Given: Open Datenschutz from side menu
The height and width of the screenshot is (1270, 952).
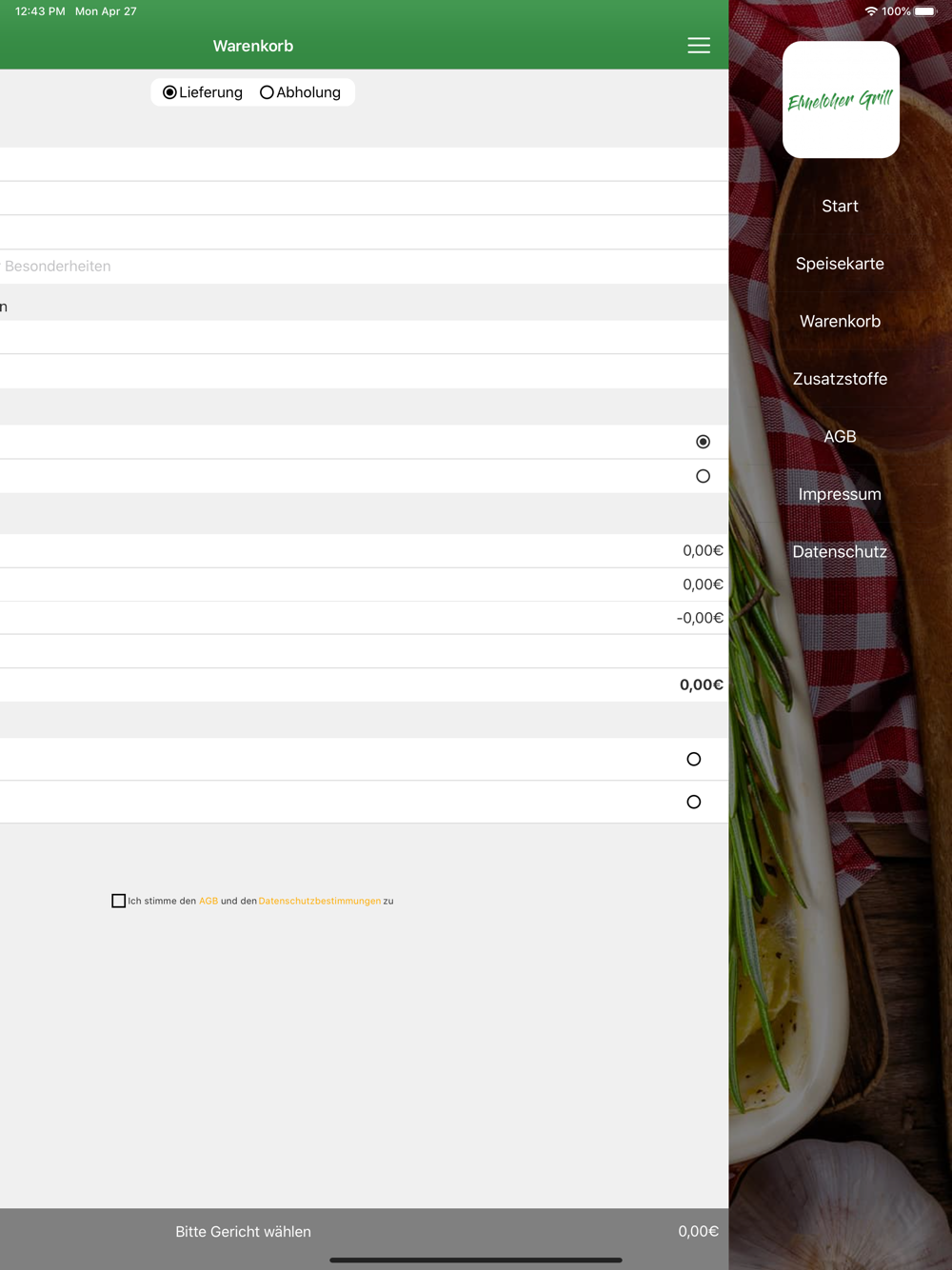Looking at the screenshot, I should pyautogui.click(x=840, y=551).
